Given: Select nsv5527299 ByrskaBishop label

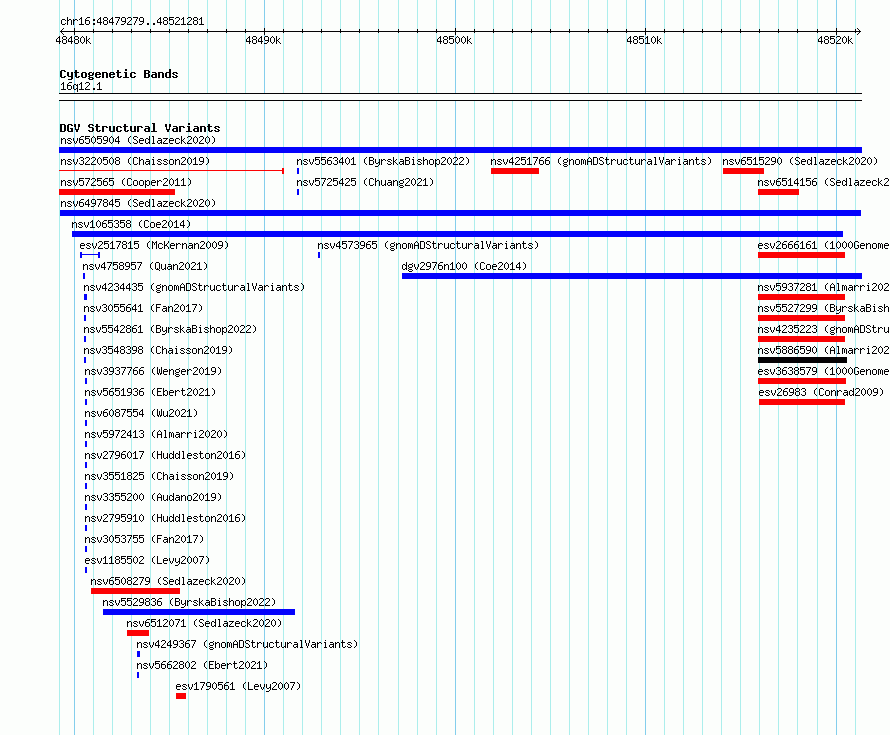Looking at the screenshot, I should [x=823, y=308].
